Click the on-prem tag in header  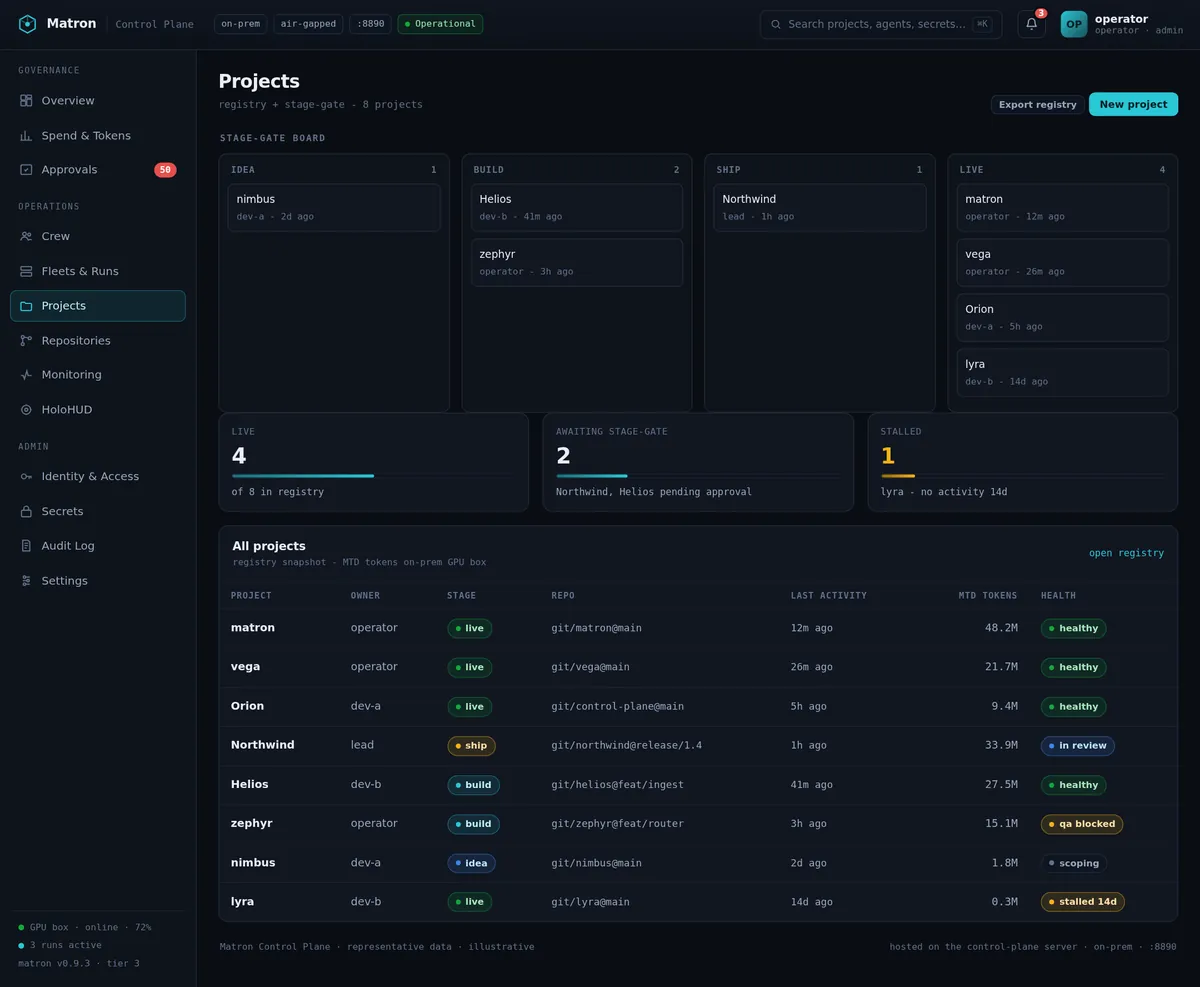(x=241, y=24)
